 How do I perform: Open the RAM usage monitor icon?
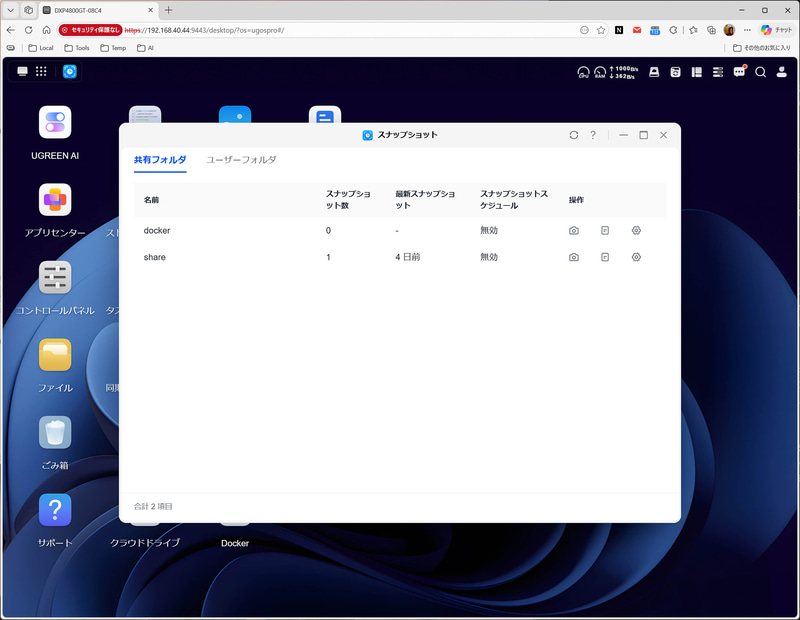[600, 72]
